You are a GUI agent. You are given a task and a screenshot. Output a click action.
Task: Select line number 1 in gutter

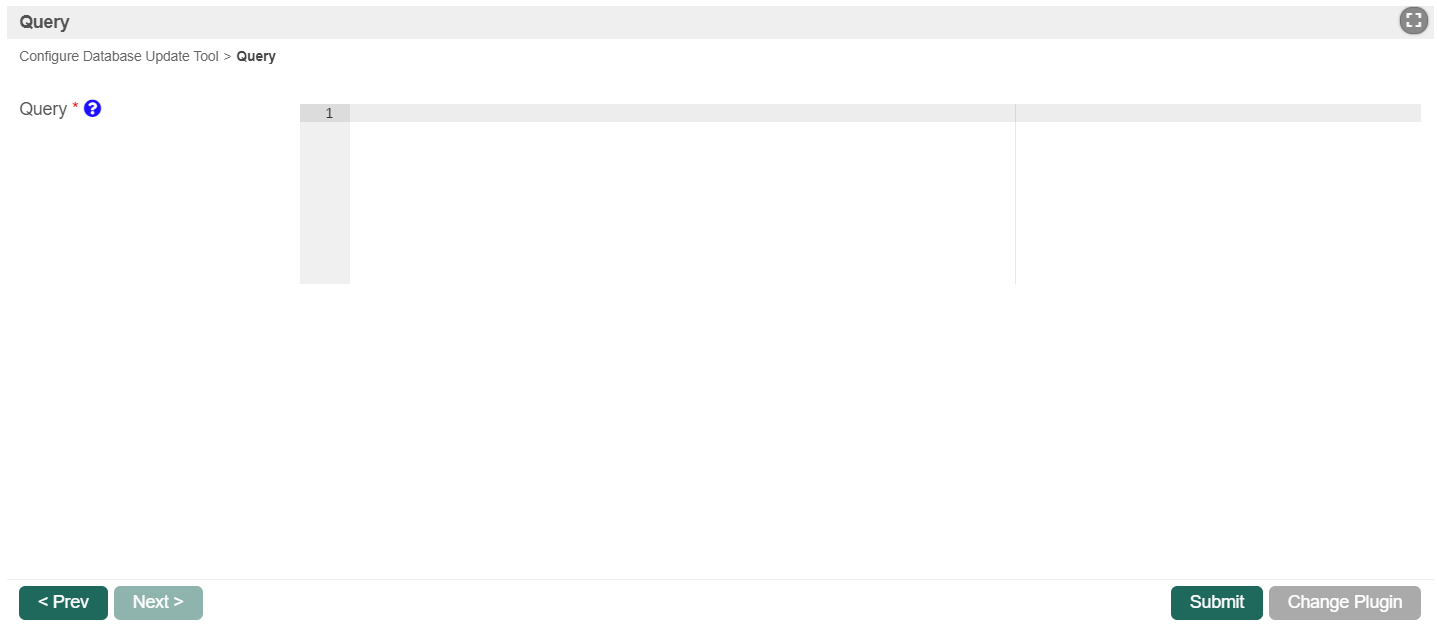tap(328, 114)
